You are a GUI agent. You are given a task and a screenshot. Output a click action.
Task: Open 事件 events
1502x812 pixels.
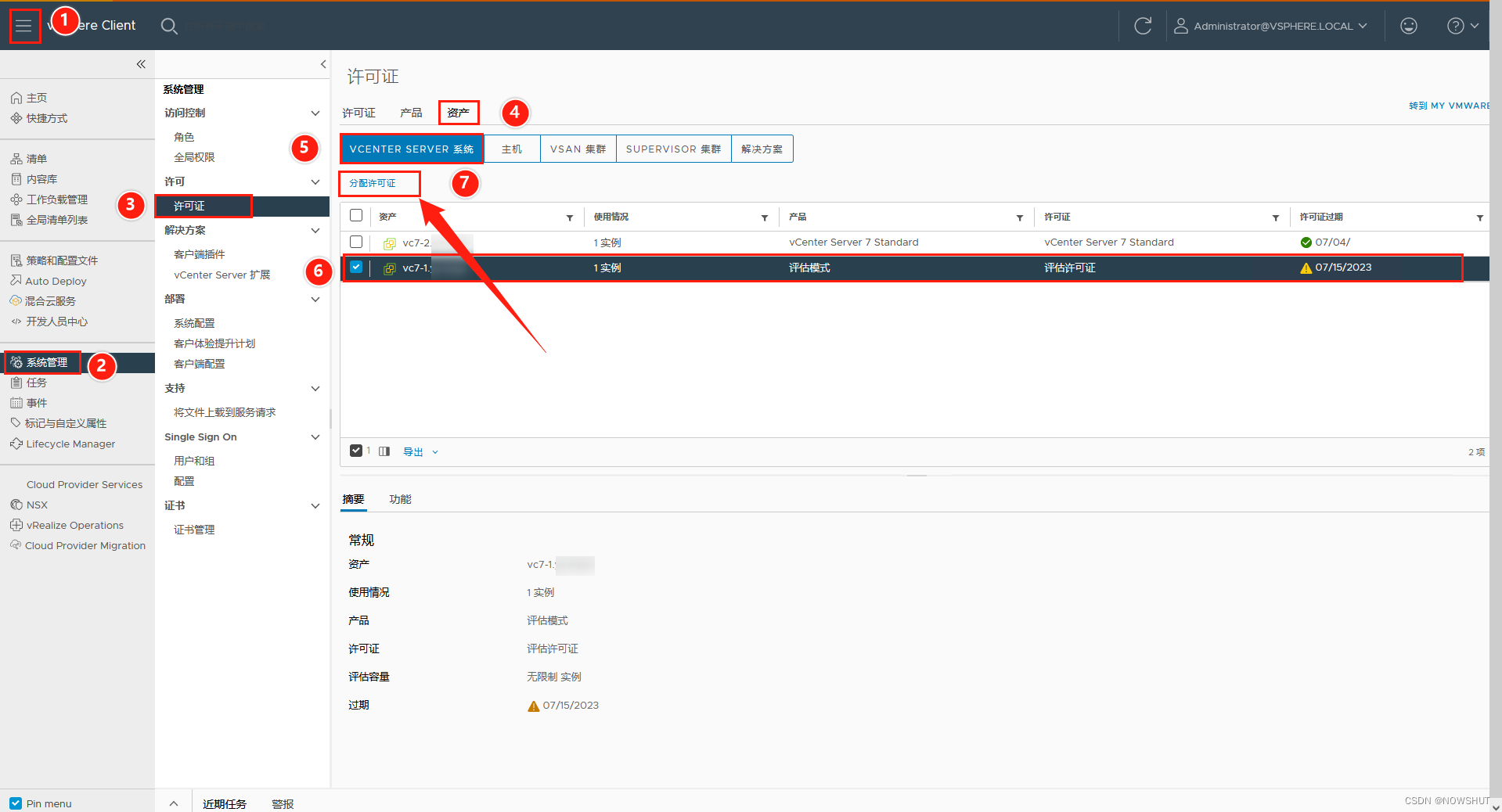29,403
